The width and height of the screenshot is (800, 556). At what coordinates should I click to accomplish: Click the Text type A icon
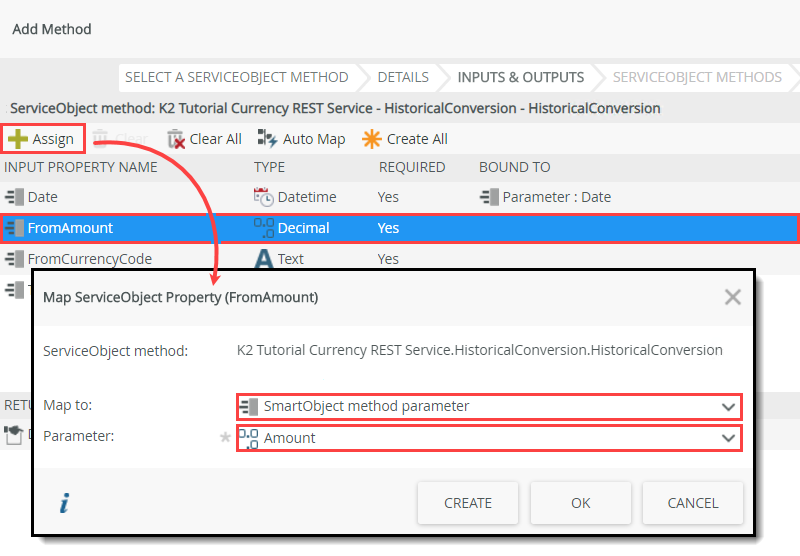[263, 259]
